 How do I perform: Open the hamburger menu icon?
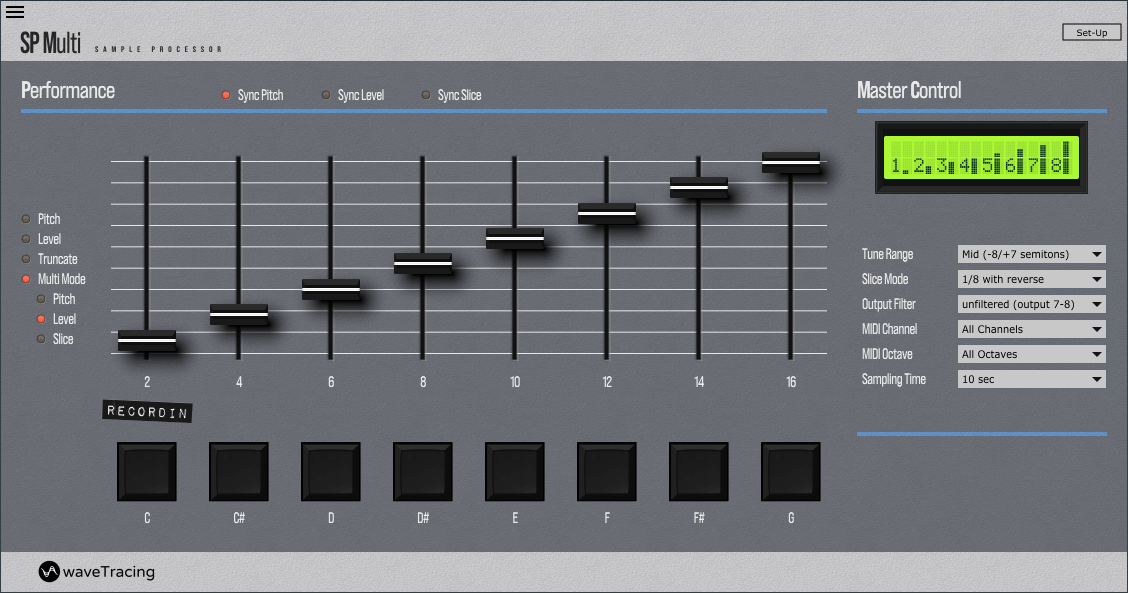click(x=15, y=12)
